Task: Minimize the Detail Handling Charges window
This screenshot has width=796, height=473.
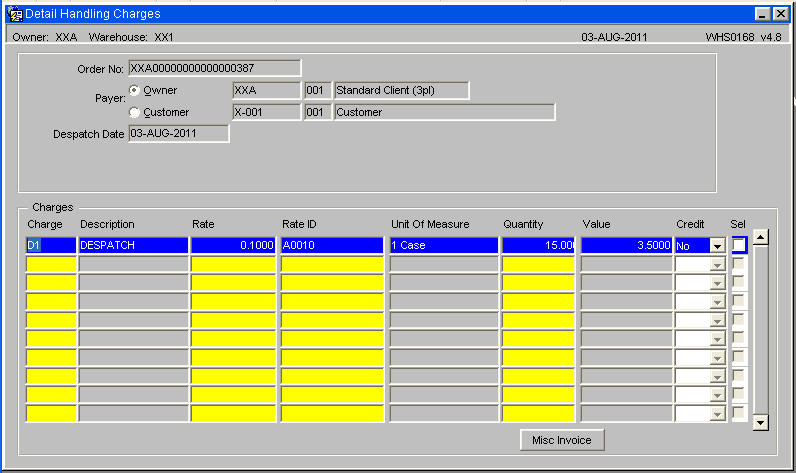Action: [x=762, y=14]
